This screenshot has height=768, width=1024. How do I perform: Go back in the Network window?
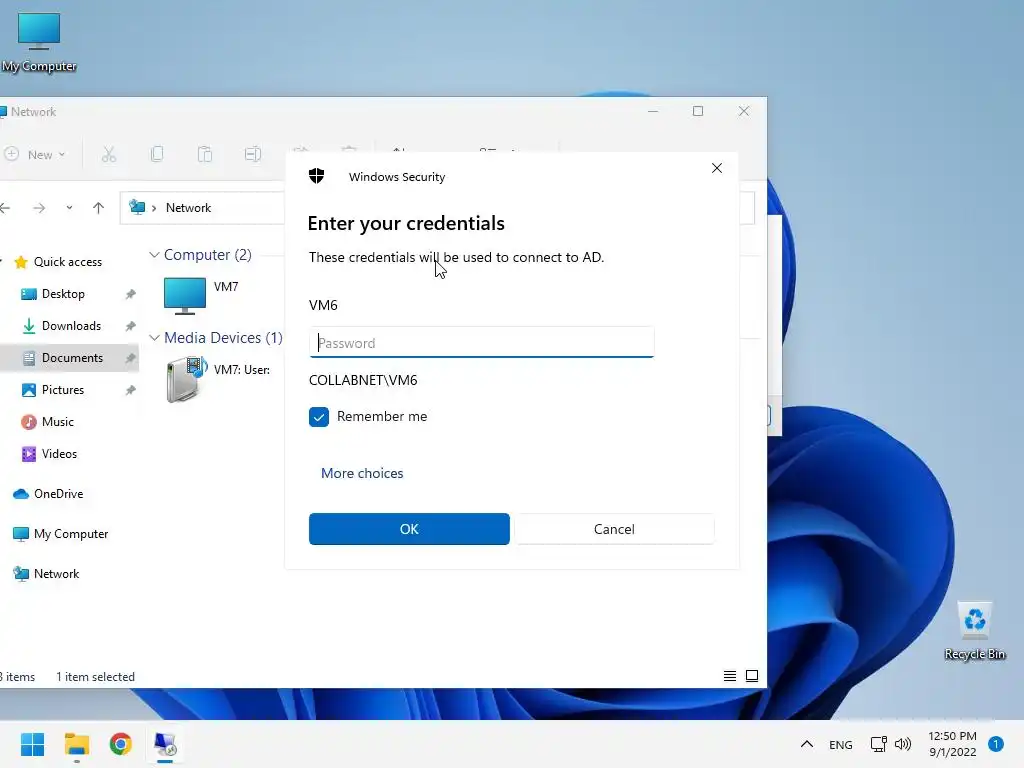click(x=5, y=208)
